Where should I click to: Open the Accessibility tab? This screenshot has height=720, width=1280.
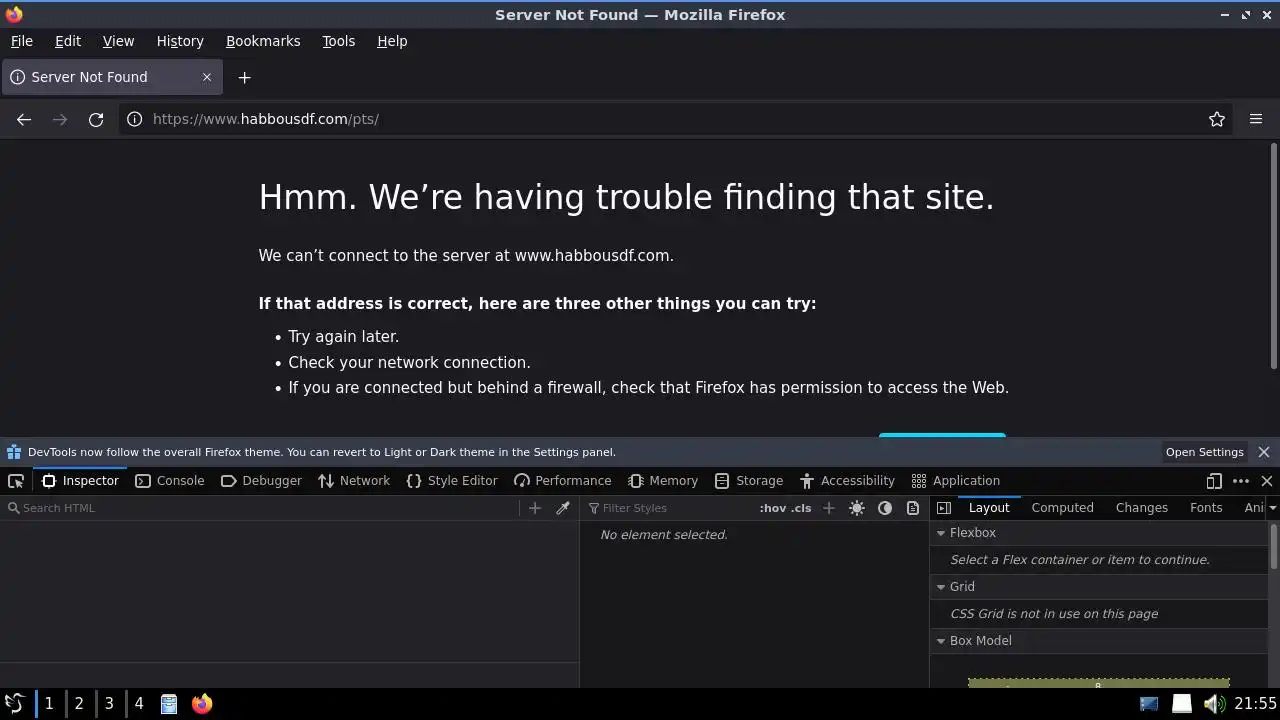[847, 481]
